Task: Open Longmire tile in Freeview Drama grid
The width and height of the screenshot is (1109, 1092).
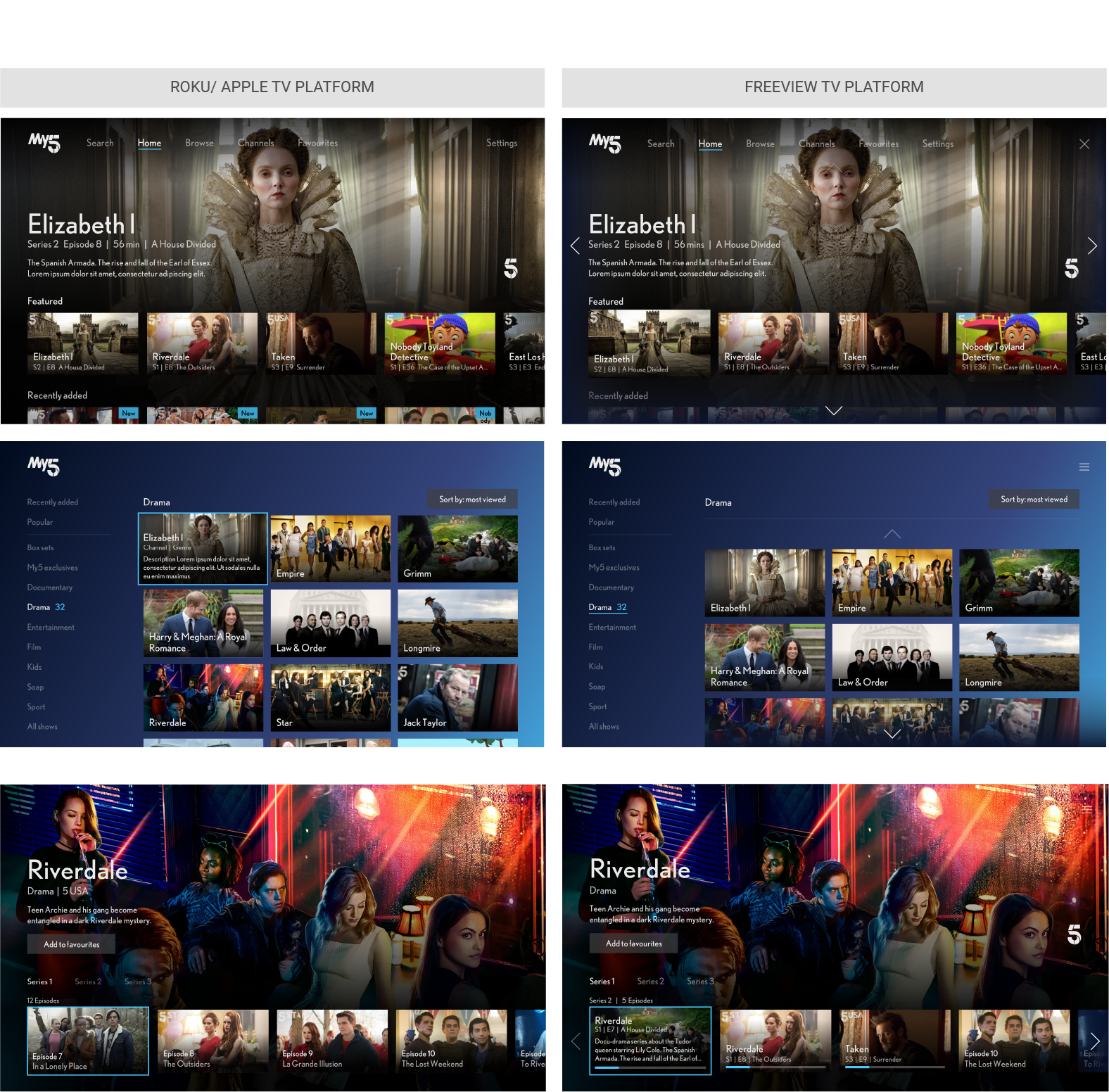Action: [x=1019, y=657]
